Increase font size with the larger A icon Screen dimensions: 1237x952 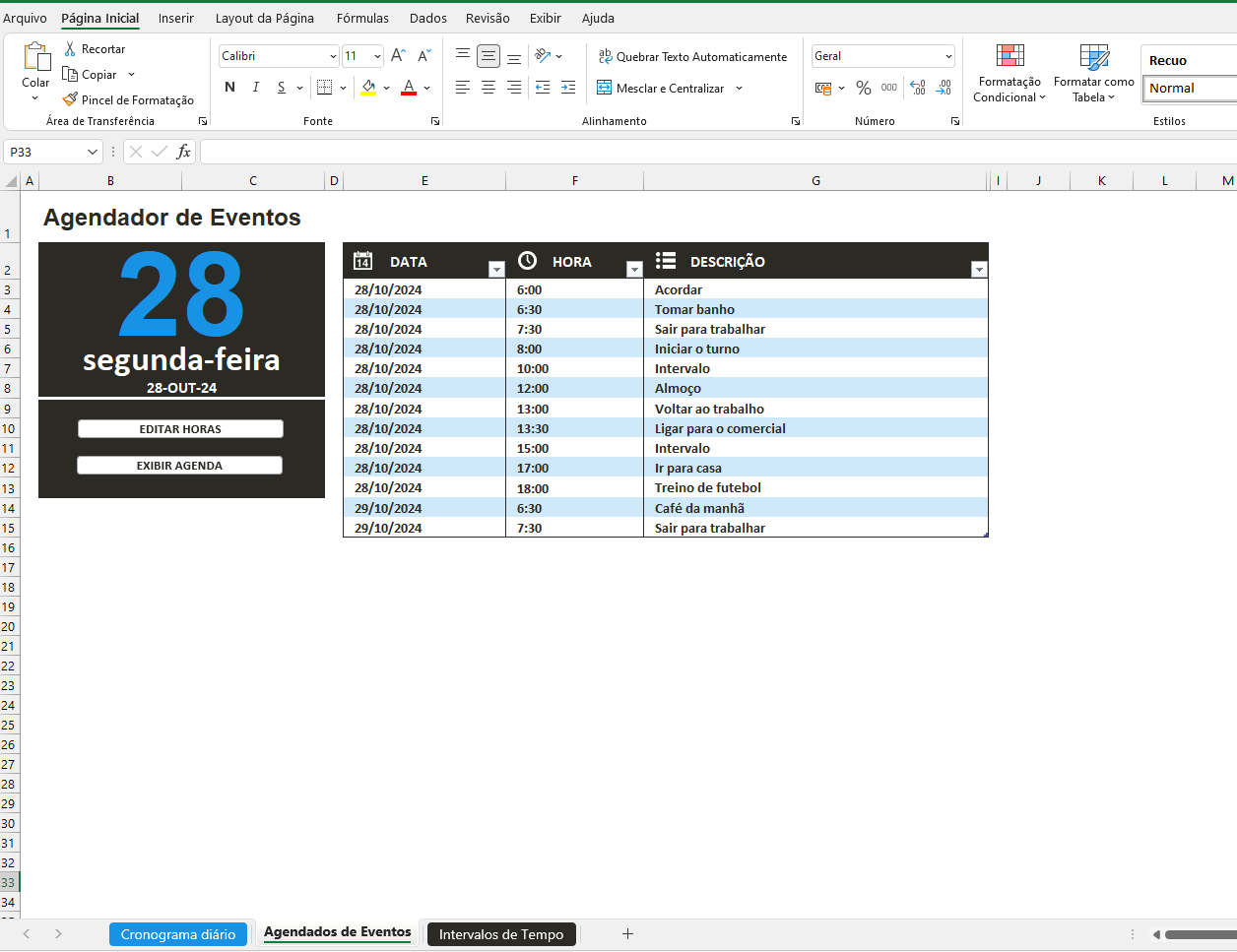pos(398,56)
